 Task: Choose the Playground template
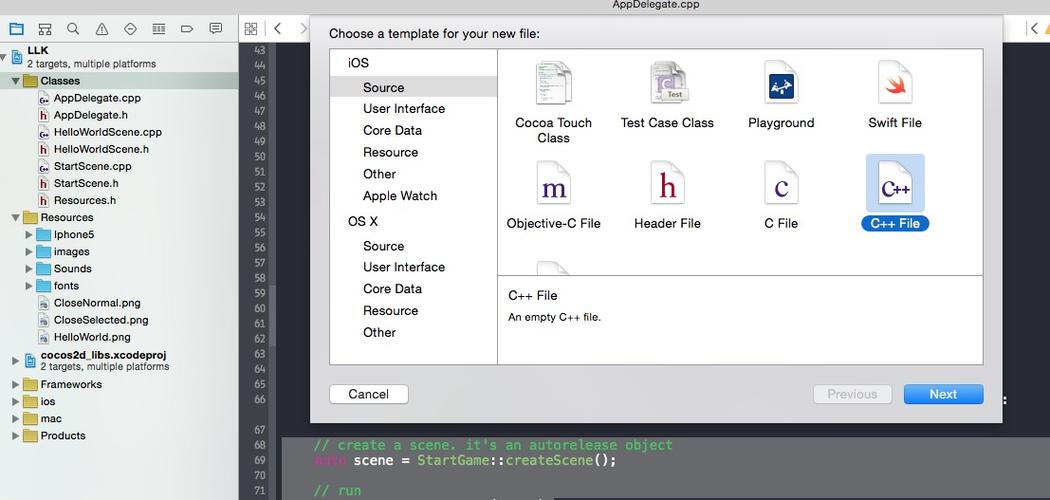[x=781, y=95]
